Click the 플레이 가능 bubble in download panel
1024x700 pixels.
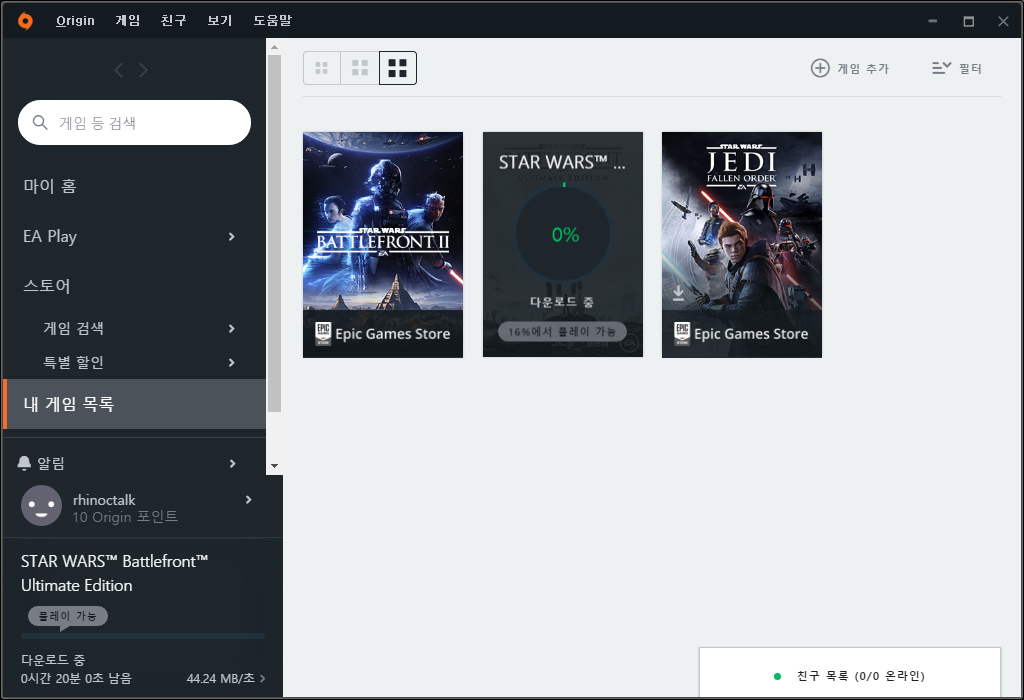pyautogui.click(x=68, y=616)
